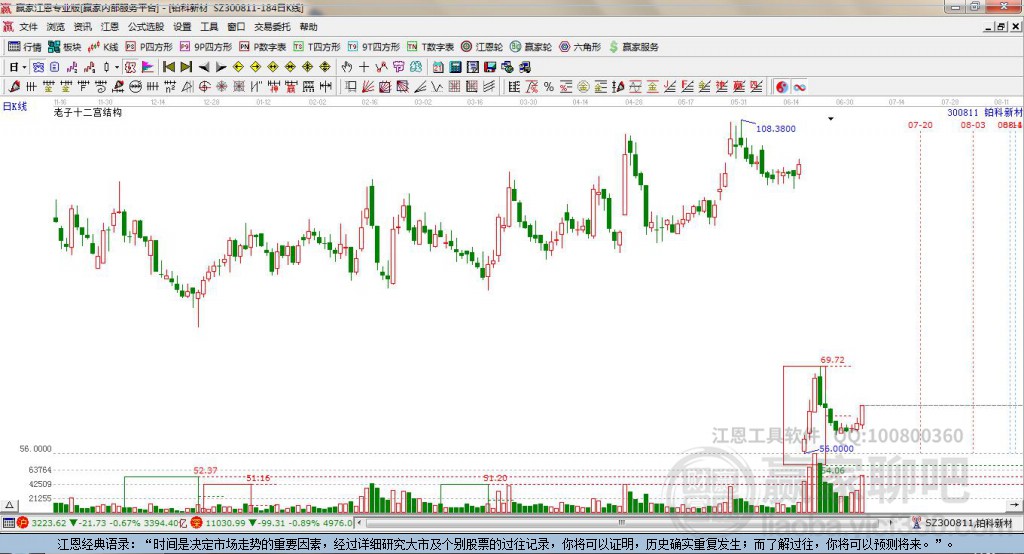Viewport: 1024px width, 554px height.
Task: Open 9P四方形 square tool
Action: point(206,46)
